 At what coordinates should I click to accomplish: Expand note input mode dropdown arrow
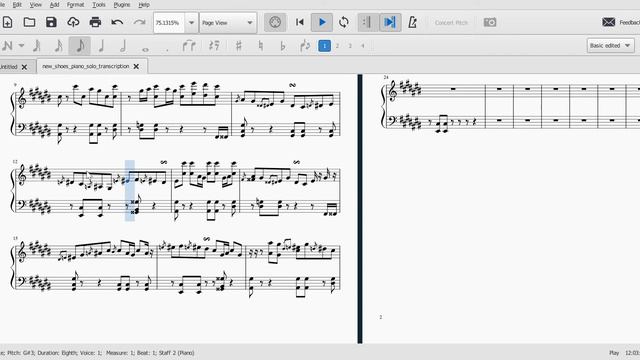(x=21, y=46)
